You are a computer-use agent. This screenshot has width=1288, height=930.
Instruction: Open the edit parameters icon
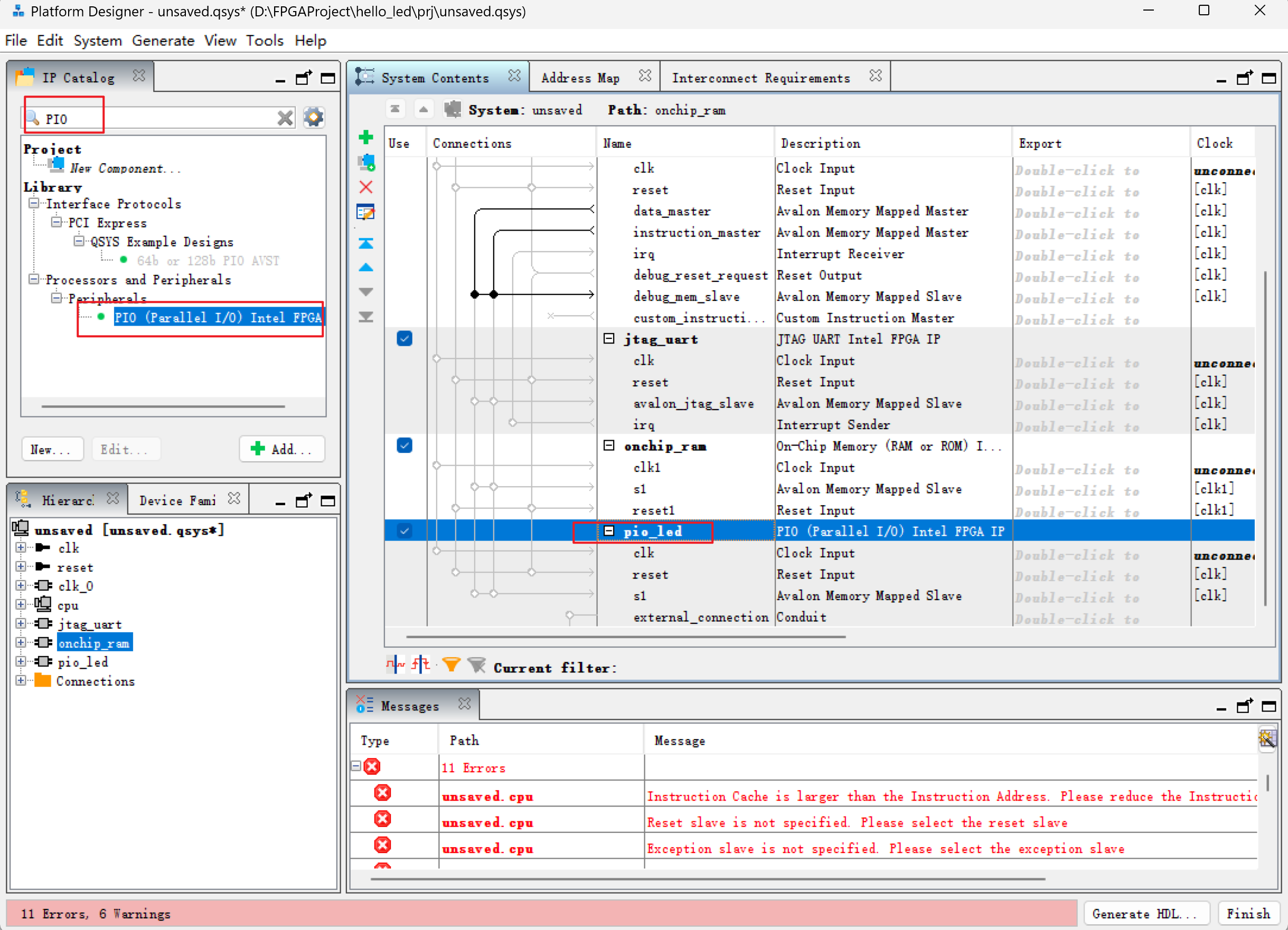click(x=366, y=212)
